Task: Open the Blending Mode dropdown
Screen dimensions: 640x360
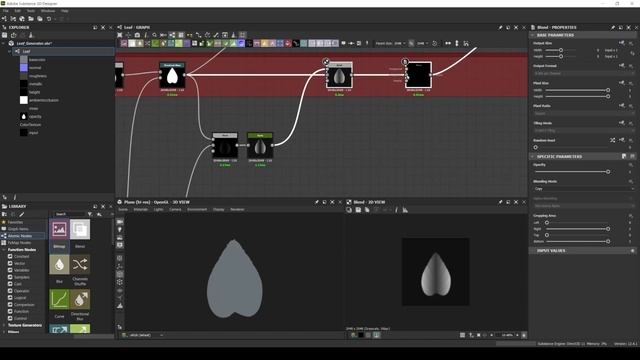Action: [x=584, y=189]
